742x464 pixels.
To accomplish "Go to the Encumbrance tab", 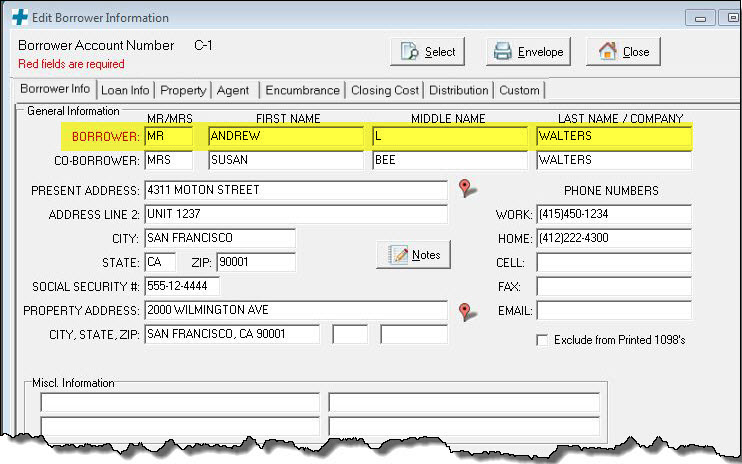I will point(303,90).
